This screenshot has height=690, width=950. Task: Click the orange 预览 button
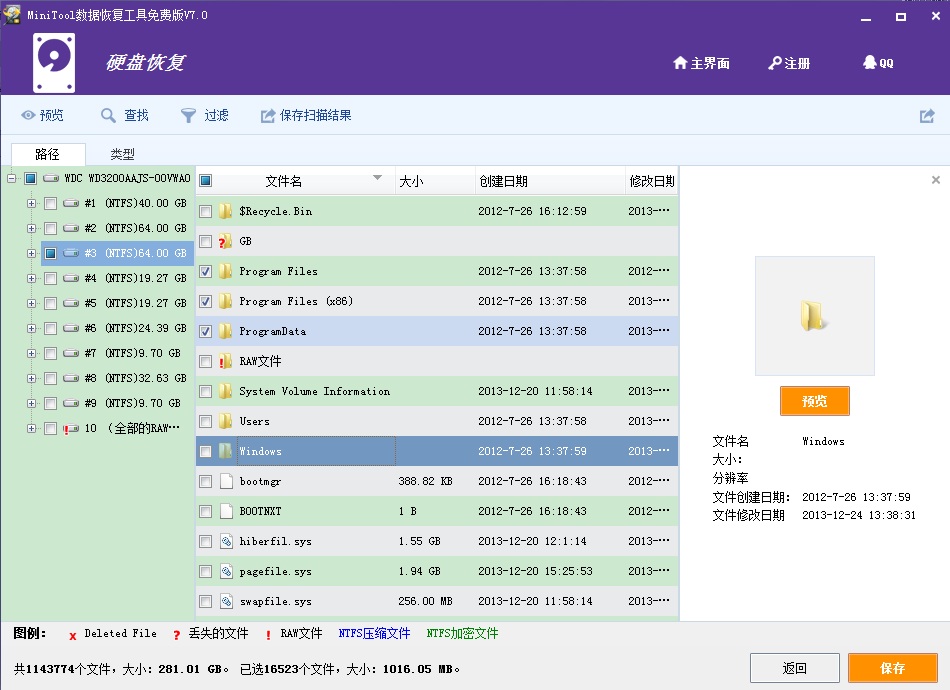pos(814,401)
